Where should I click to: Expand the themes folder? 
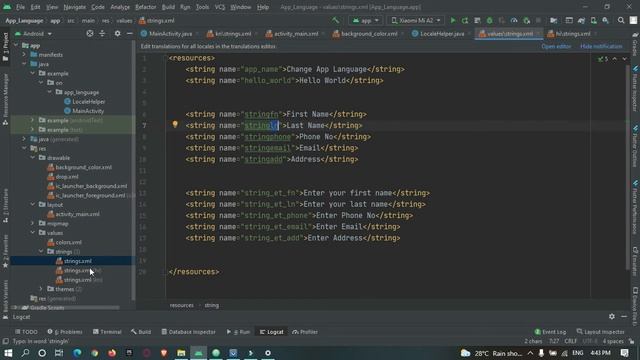coord(41,289)
